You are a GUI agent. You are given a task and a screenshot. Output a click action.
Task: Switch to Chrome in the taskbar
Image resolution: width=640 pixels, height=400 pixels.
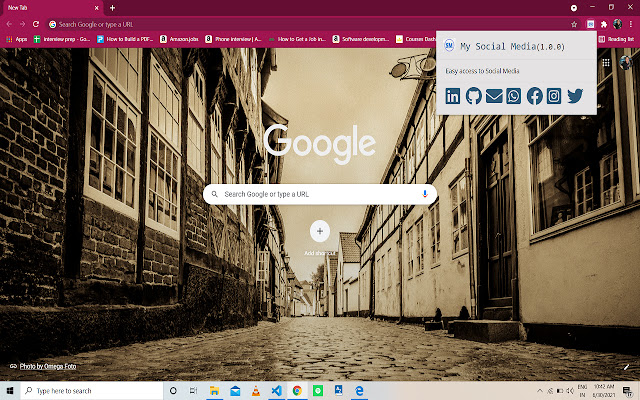pos(297,391)
